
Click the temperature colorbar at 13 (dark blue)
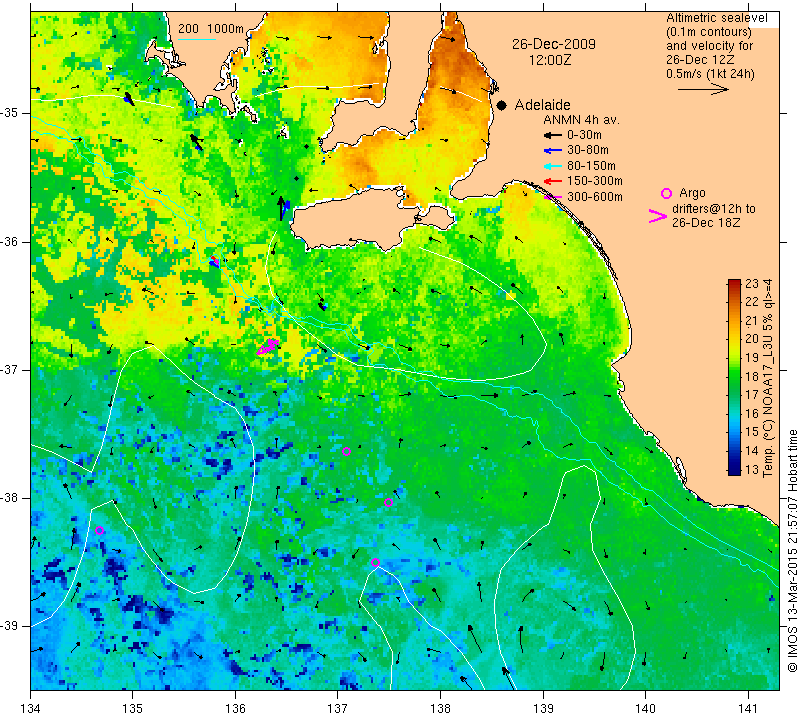pyautogui.click(x=734, y=470)
